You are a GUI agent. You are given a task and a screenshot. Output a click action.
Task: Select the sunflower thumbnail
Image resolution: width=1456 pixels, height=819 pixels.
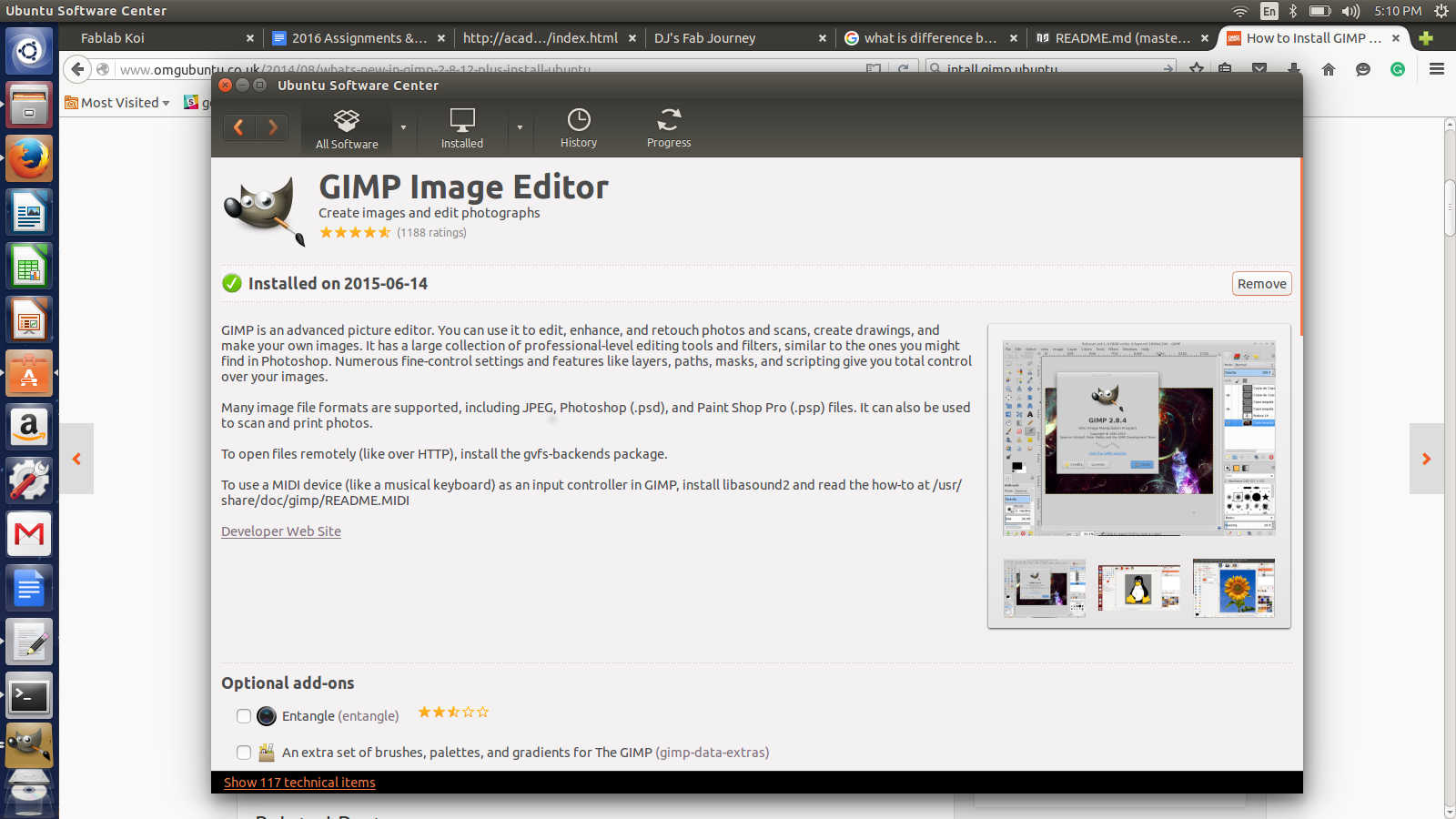click(1234, 588)
